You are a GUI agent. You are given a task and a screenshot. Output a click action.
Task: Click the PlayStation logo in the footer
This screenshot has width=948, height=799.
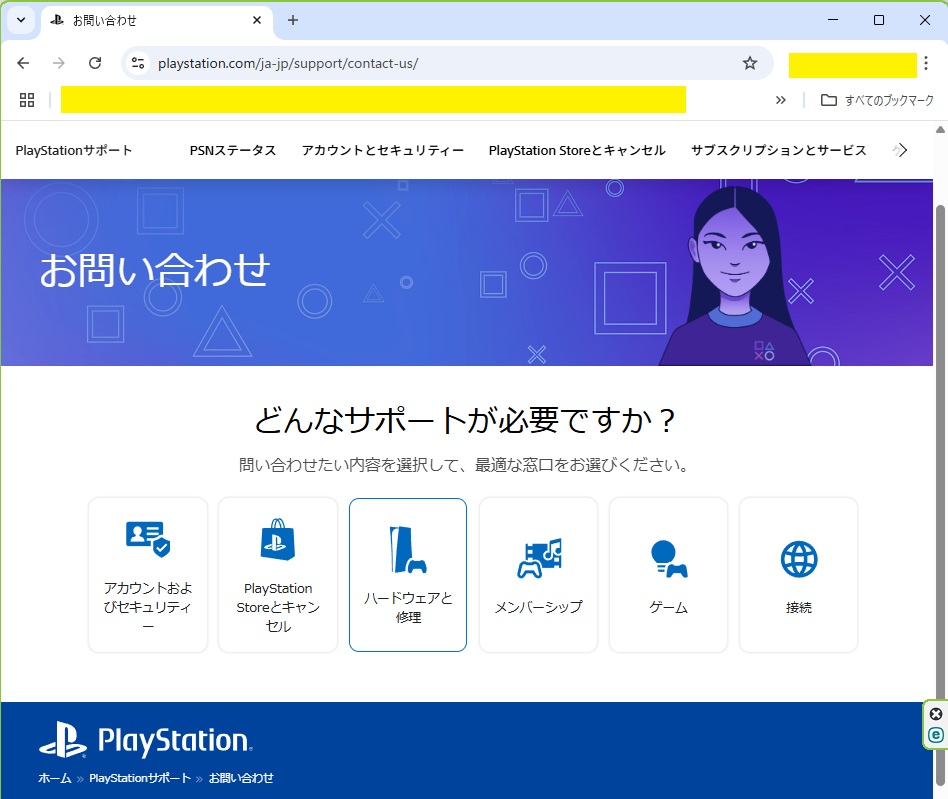coord(146,741)
